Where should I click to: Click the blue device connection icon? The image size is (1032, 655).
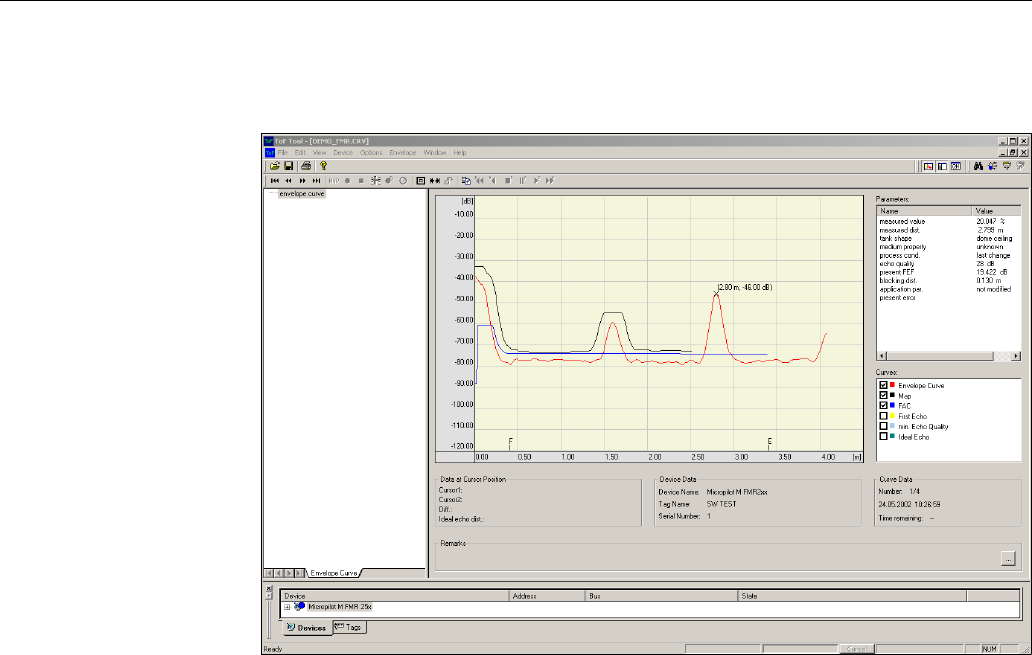[993, 166]
